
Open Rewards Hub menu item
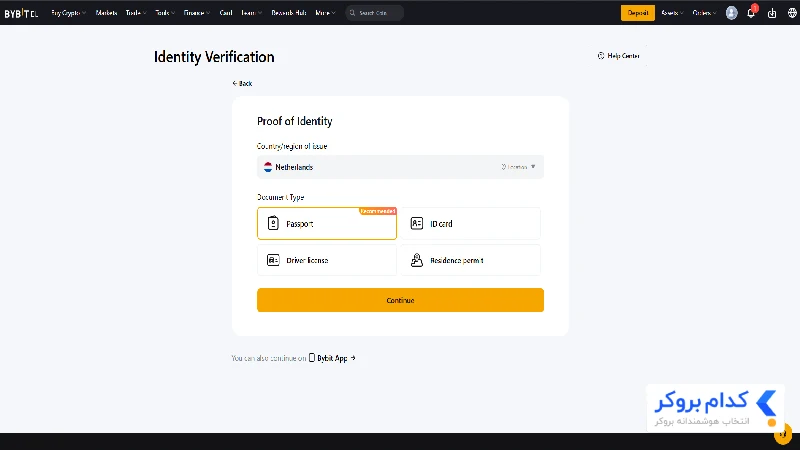(288, 13)
